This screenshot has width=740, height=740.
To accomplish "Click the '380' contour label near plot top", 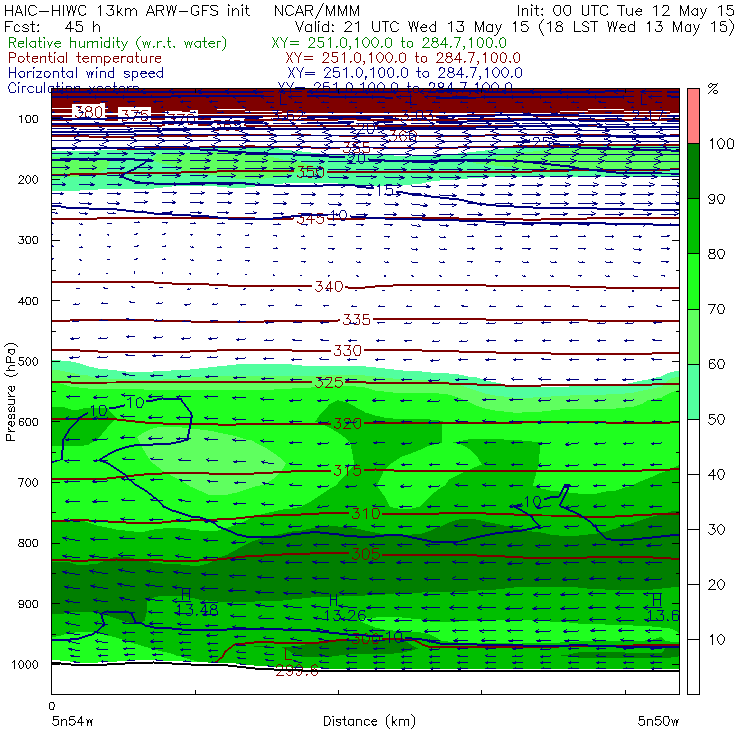I will pyautogui.click(x=89, y=112).
